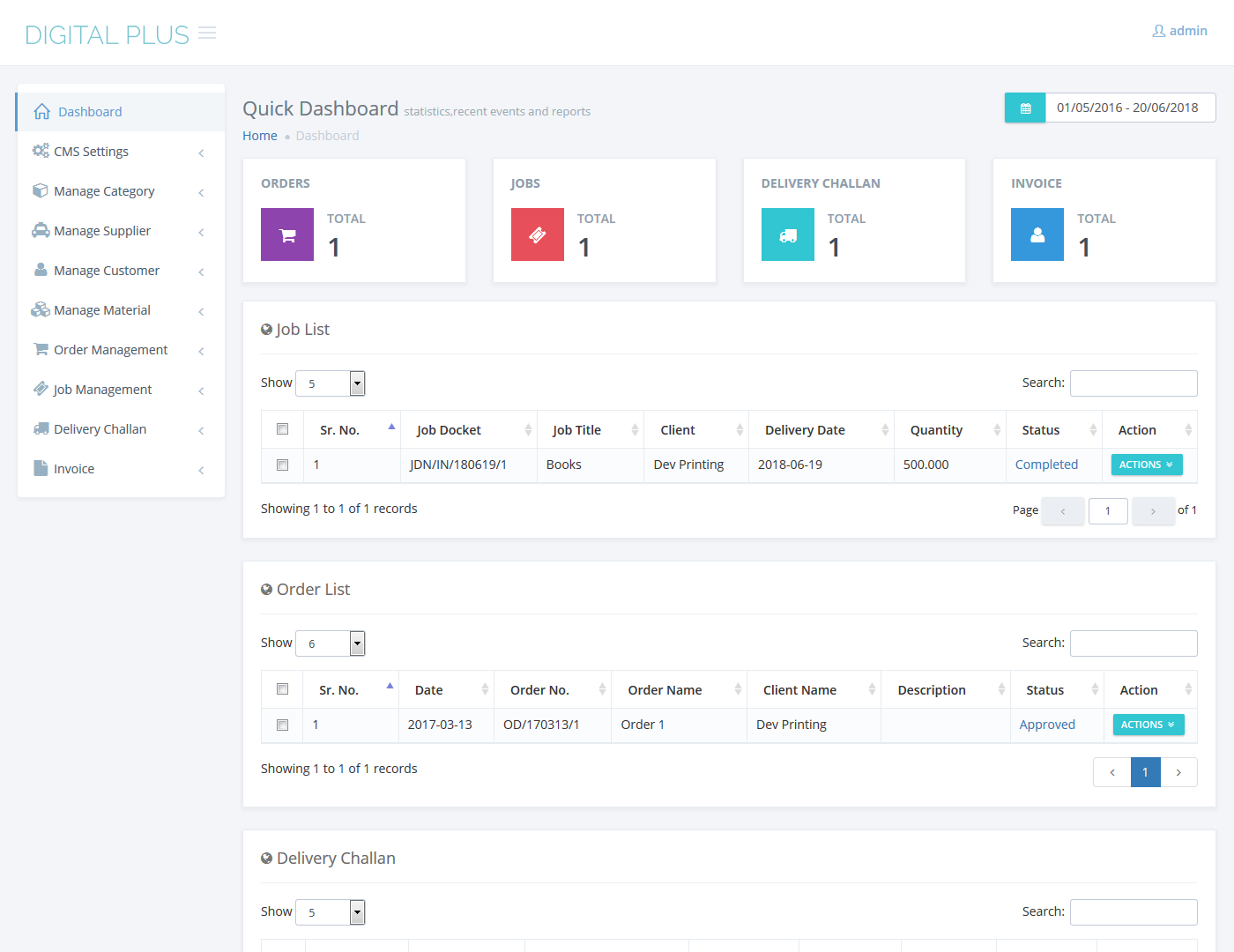Check the box for job JDN/IN/180619/1
This screenshot has height=952, width=1234.
point(283,465)
